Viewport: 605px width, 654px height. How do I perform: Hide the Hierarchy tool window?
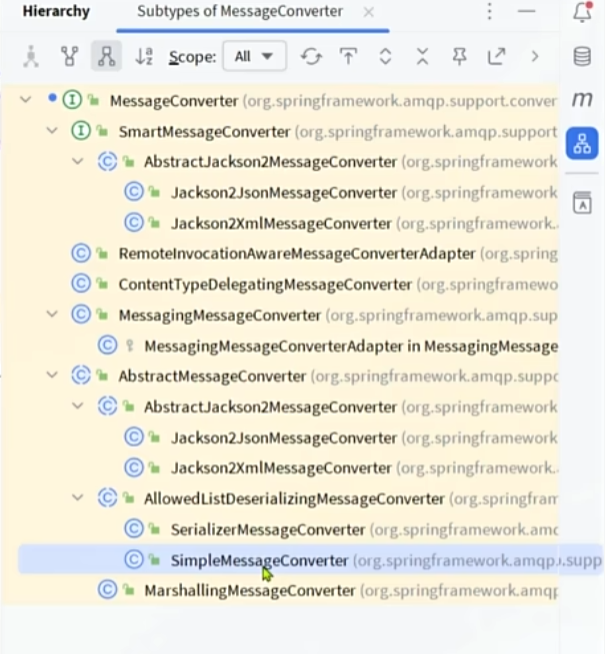point(526,11)
